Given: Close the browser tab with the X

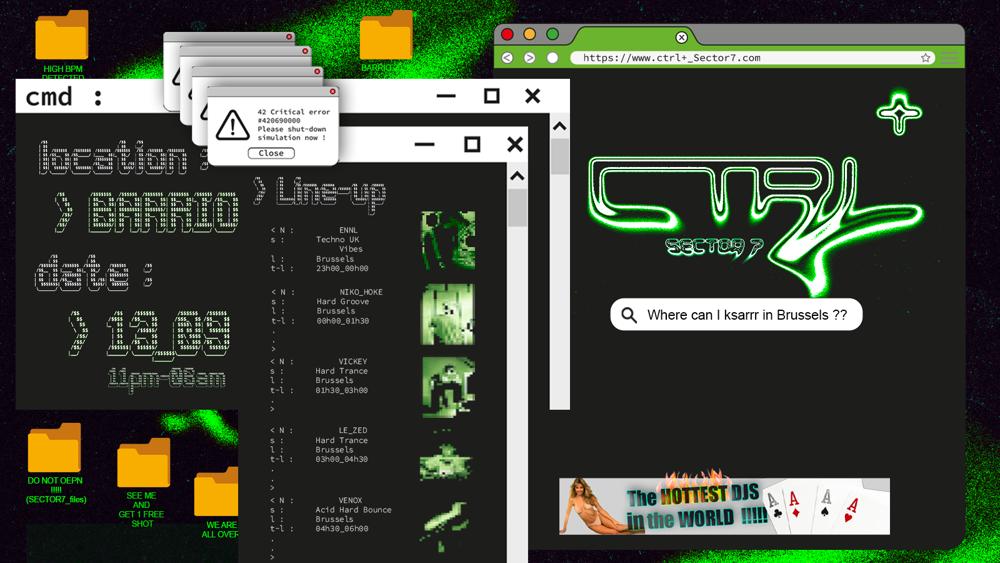Looking at the screenshot, I should point(682,38).
